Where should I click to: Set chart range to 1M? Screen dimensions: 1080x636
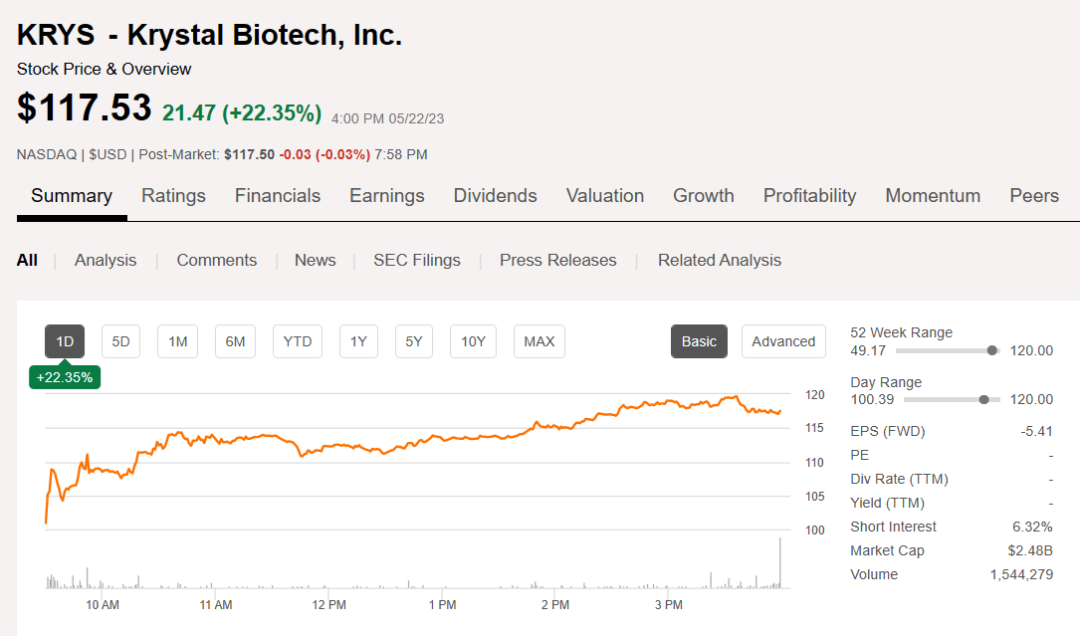pyautogui.click(x=178, y=342)
